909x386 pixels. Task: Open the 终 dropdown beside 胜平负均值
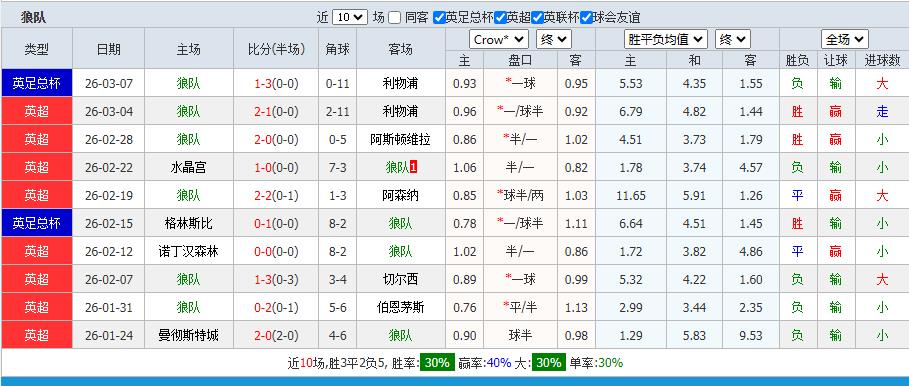point(733,39)
